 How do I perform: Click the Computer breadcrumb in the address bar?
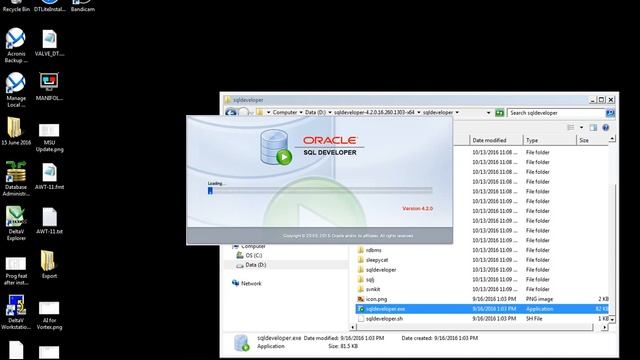pyautogui.click(x=285, y=112)
